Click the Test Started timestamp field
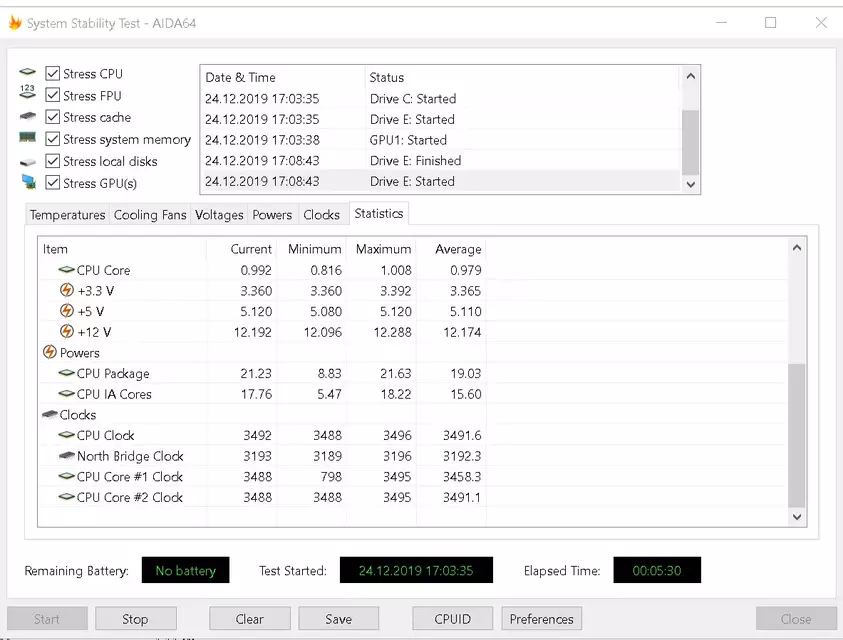 click(416, 570)
